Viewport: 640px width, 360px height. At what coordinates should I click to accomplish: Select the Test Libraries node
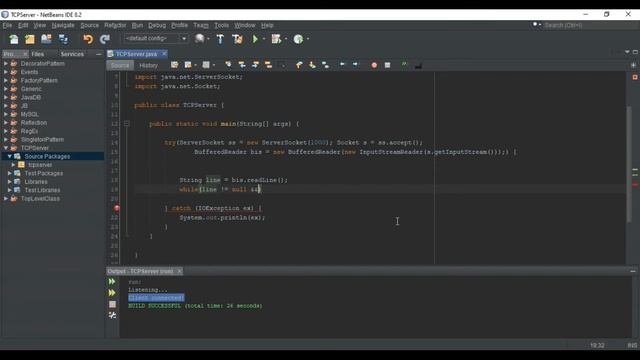point(42,190)
